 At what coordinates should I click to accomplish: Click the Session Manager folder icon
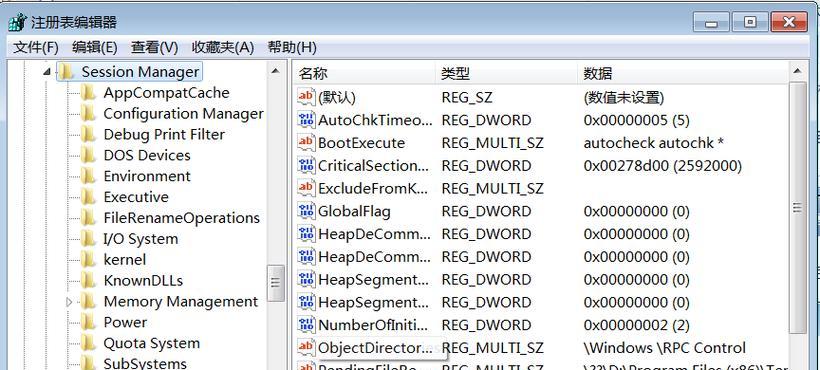click(66, 72)
